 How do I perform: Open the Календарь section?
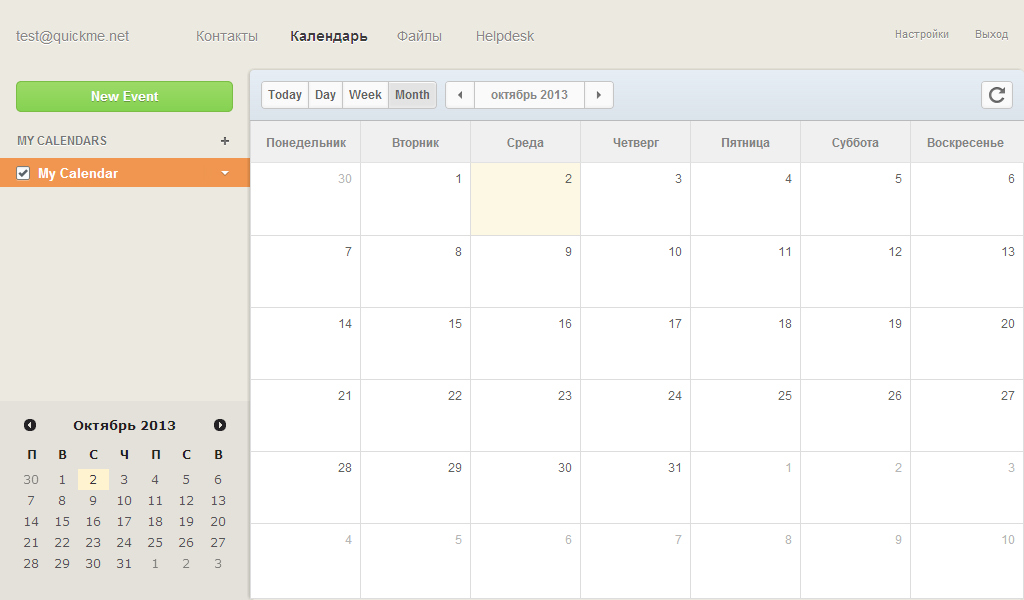click(328, 36)
